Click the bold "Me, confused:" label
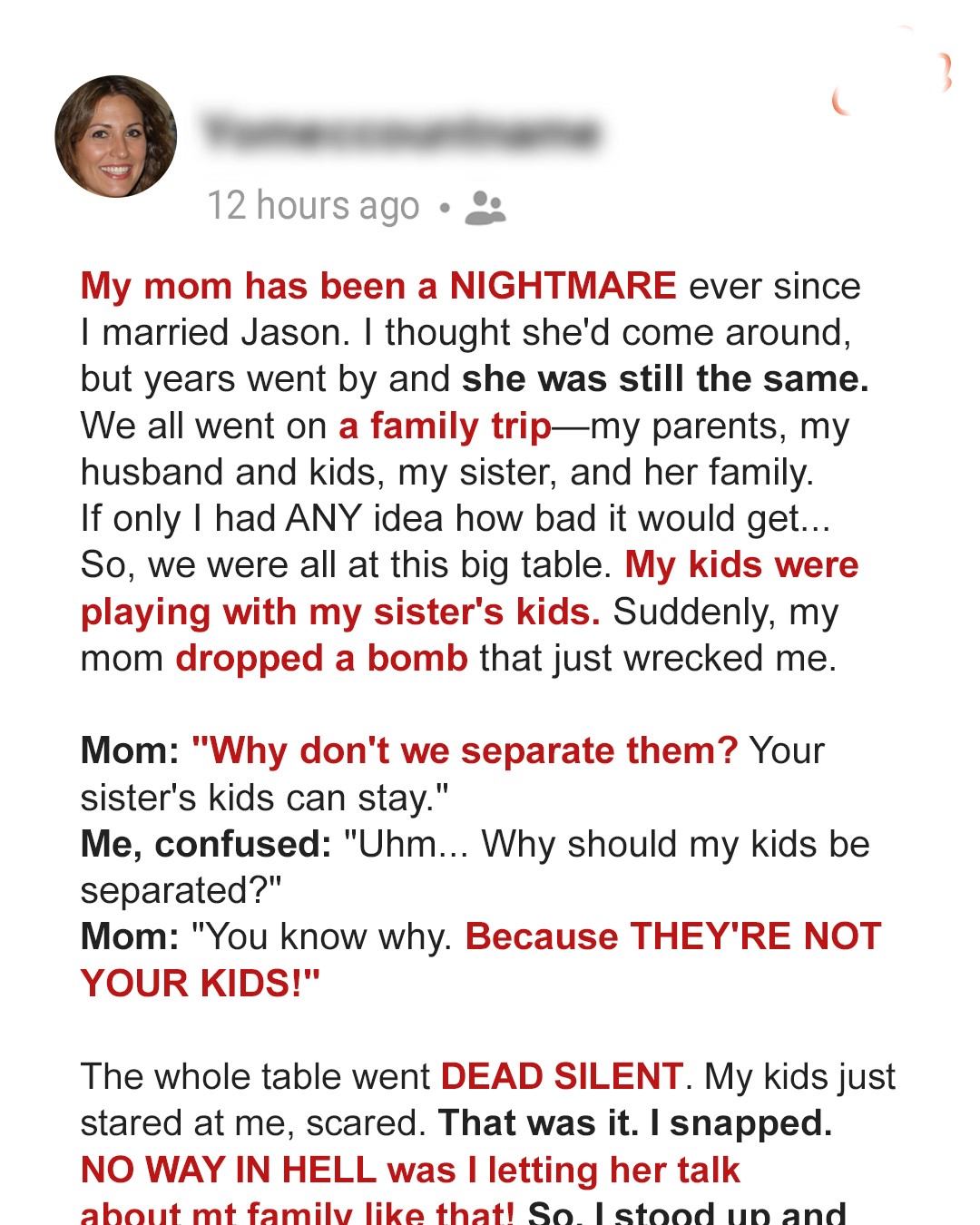Screen dimensions: 980x1225 point(206,845)
